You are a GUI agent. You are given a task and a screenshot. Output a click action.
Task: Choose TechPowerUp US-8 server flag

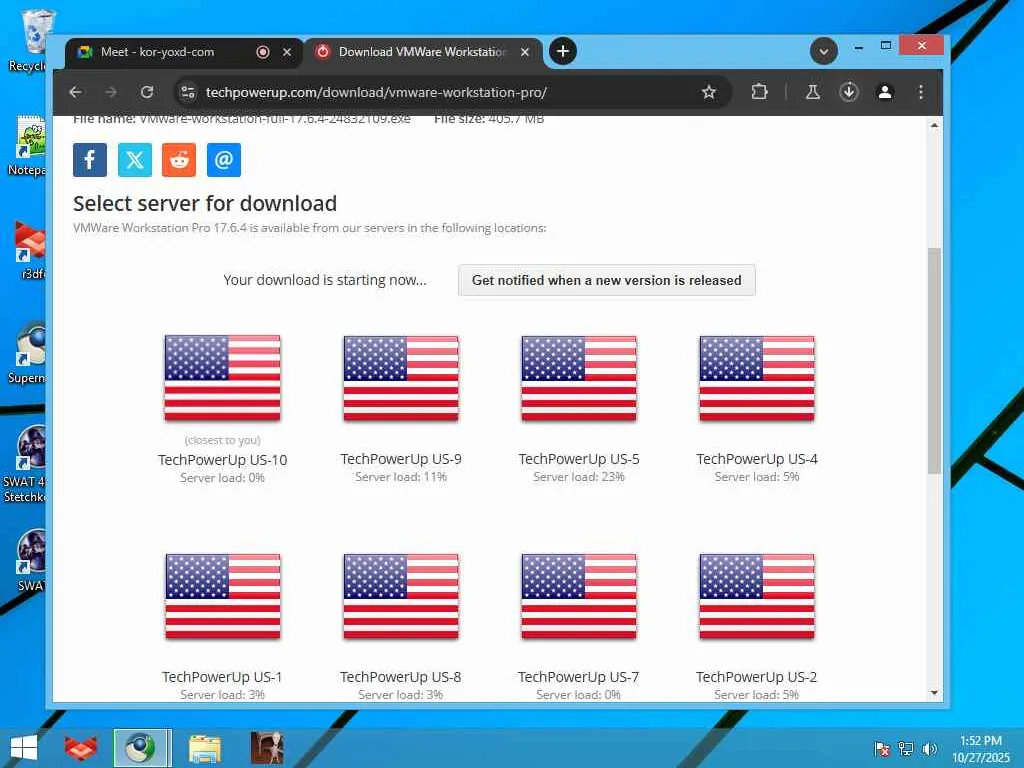pyautogui.click(x=401, y=596)
